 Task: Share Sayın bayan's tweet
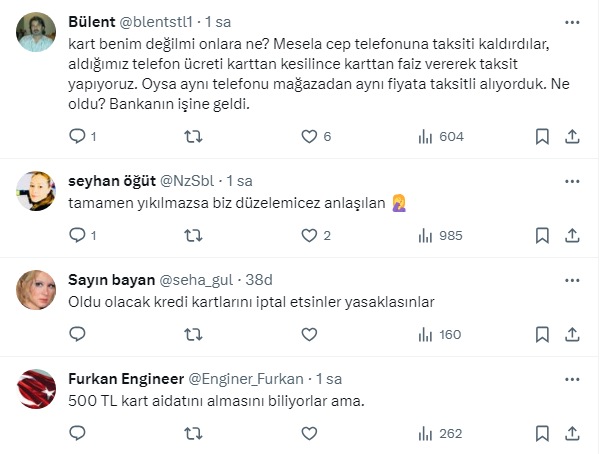coord(573,334)
